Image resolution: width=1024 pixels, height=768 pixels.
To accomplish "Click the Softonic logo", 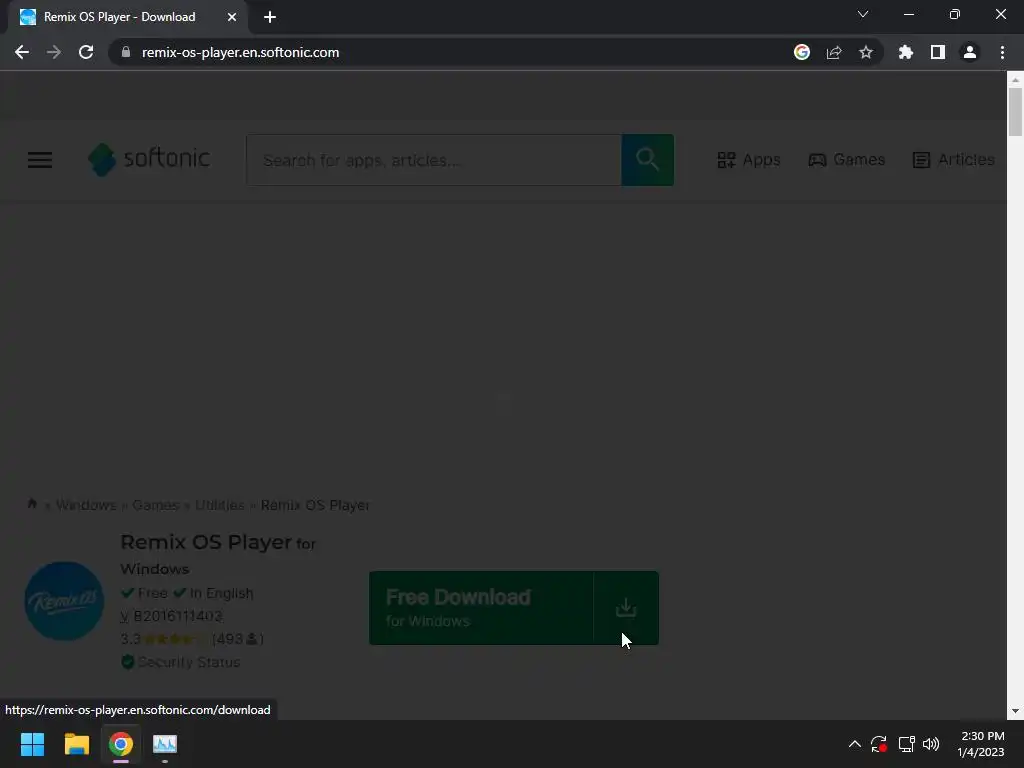I will (149, 159).
